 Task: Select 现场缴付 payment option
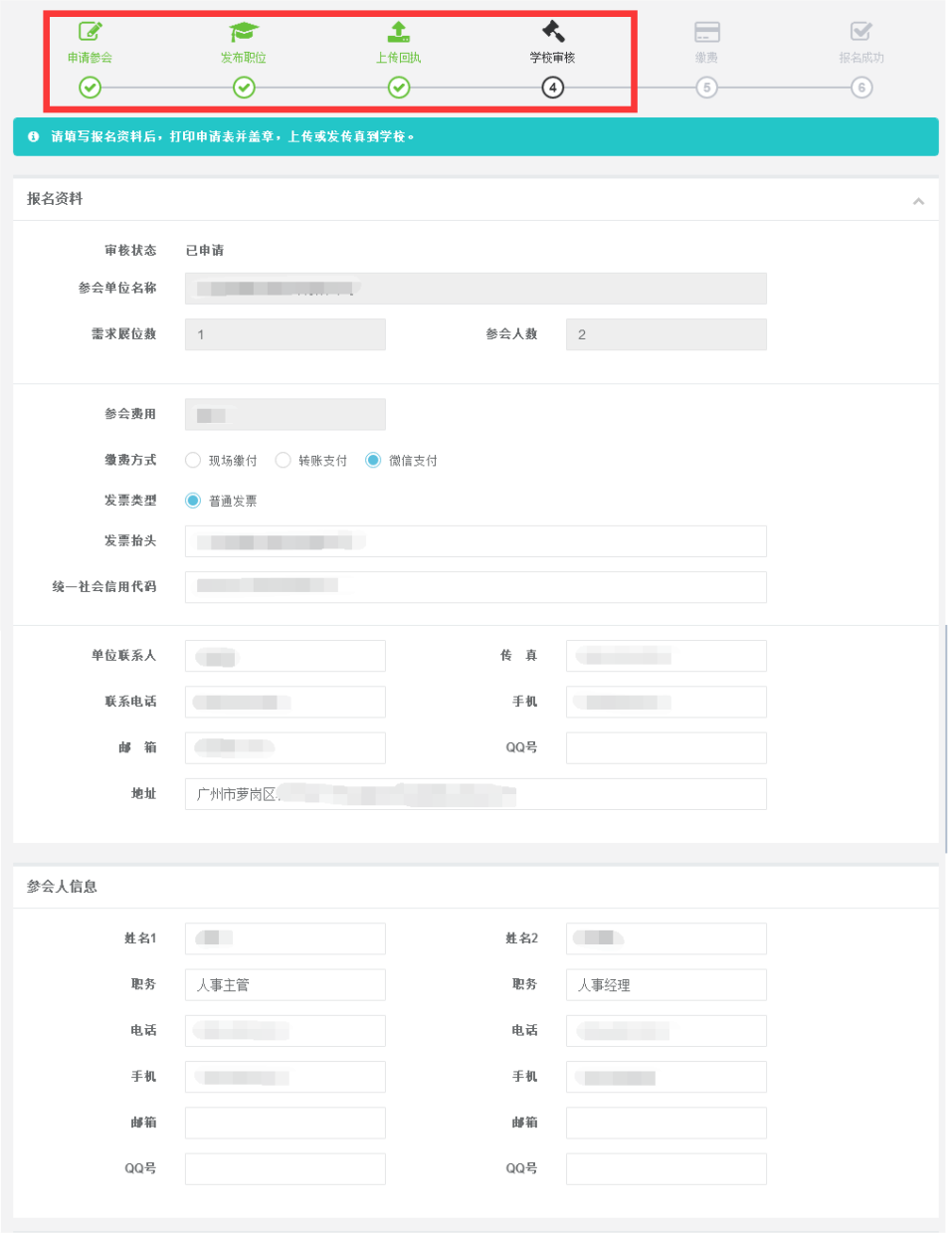tap(193, 460)
